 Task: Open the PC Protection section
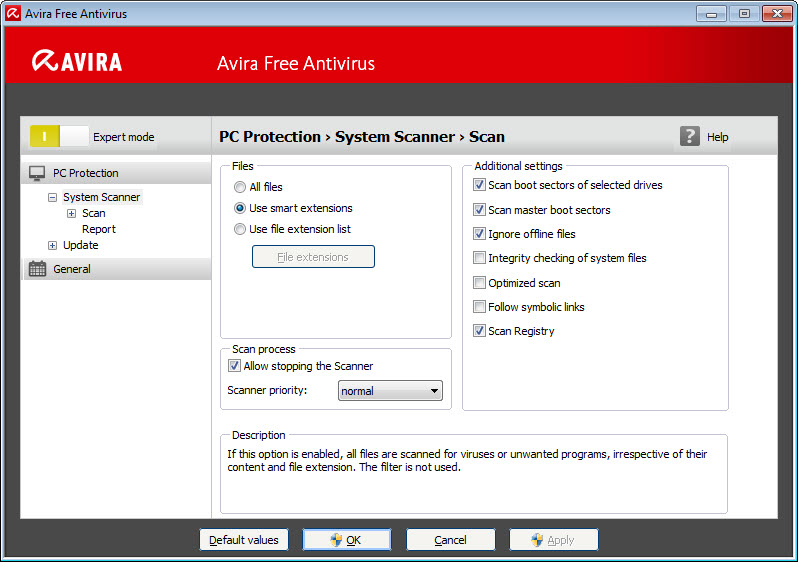click(117, 173)
